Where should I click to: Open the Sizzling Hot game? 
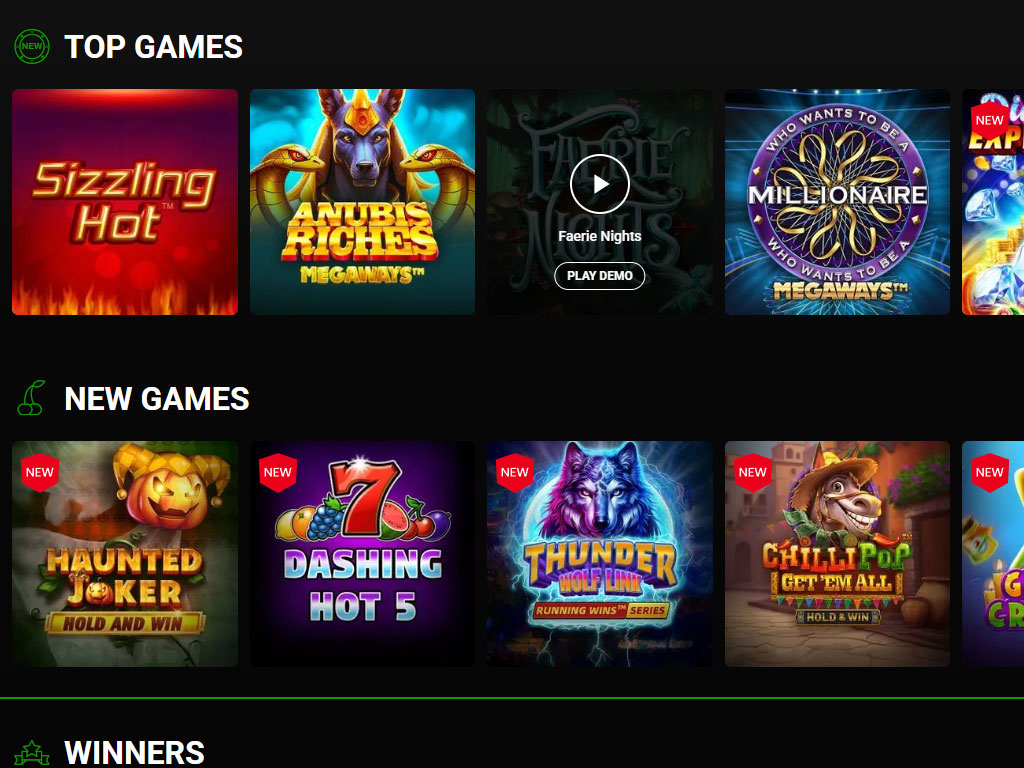(x=125, y=202)
